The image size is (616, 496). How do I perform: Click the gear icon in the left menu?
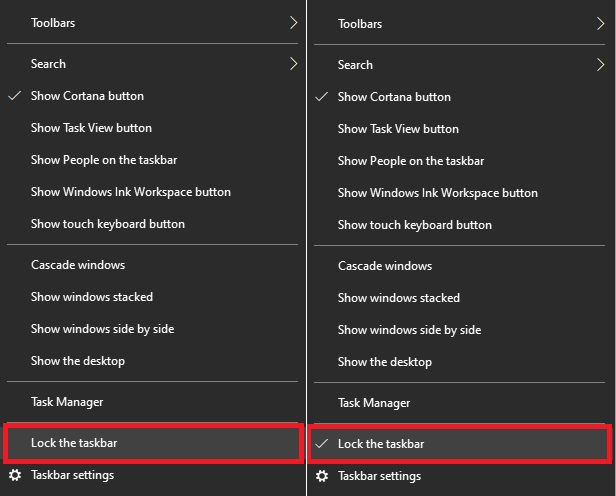pyautogui.click(x=14, y=475)
